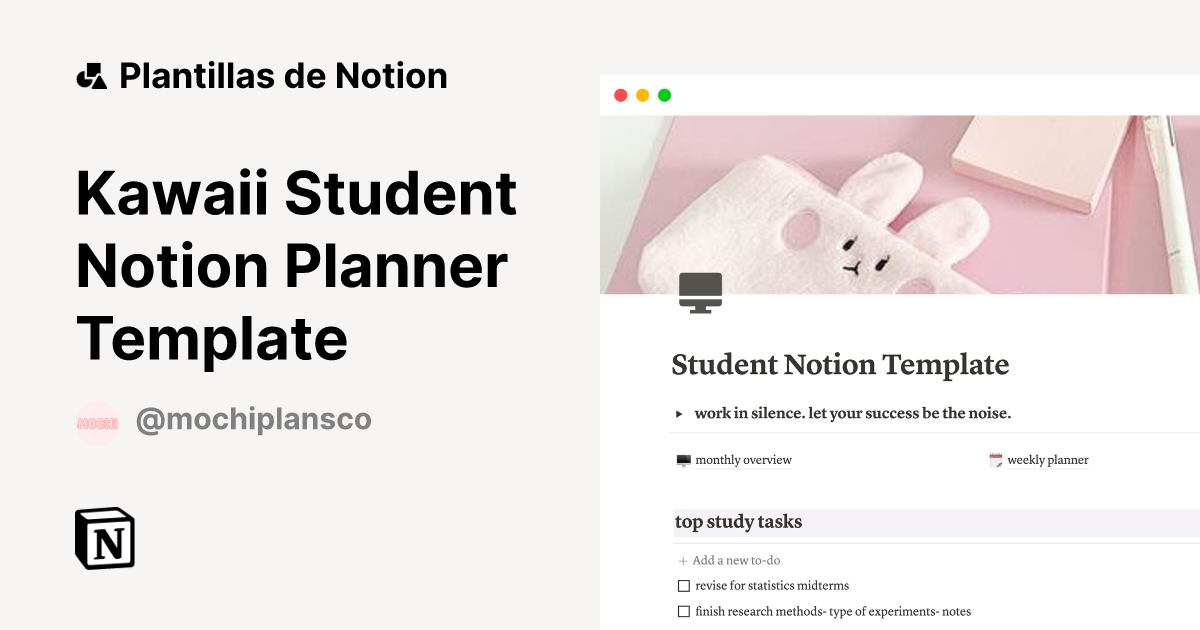Click the green full-screen traffic light button
Image resolution: width=1200 pixels, height=630 pixels.
[x=665, y=93]
